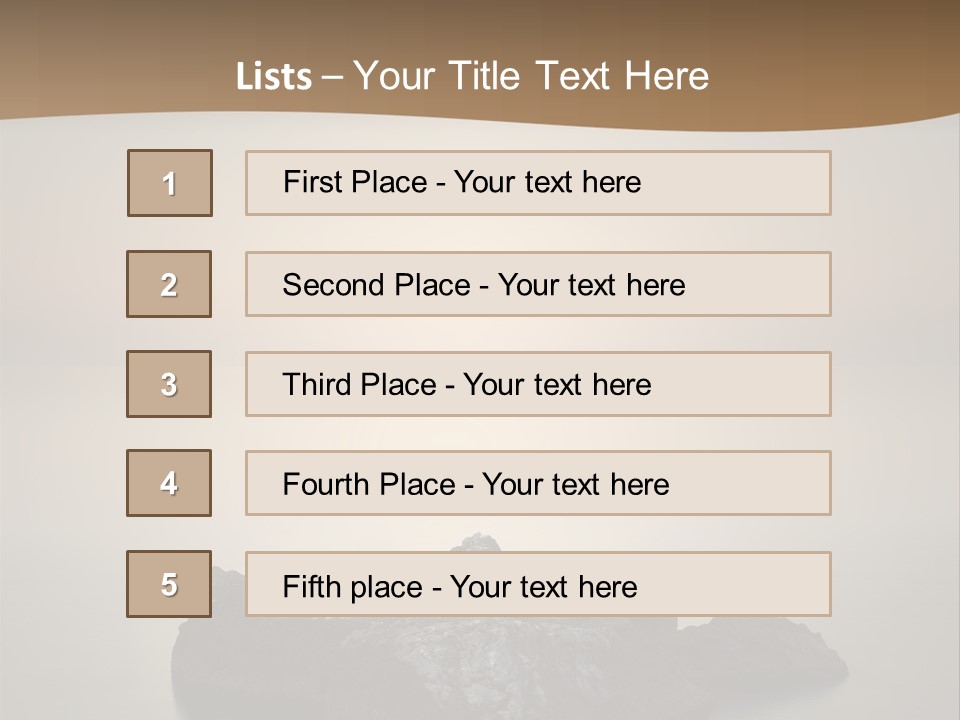
Task: Click the words First Place
Action: (355, 182)
